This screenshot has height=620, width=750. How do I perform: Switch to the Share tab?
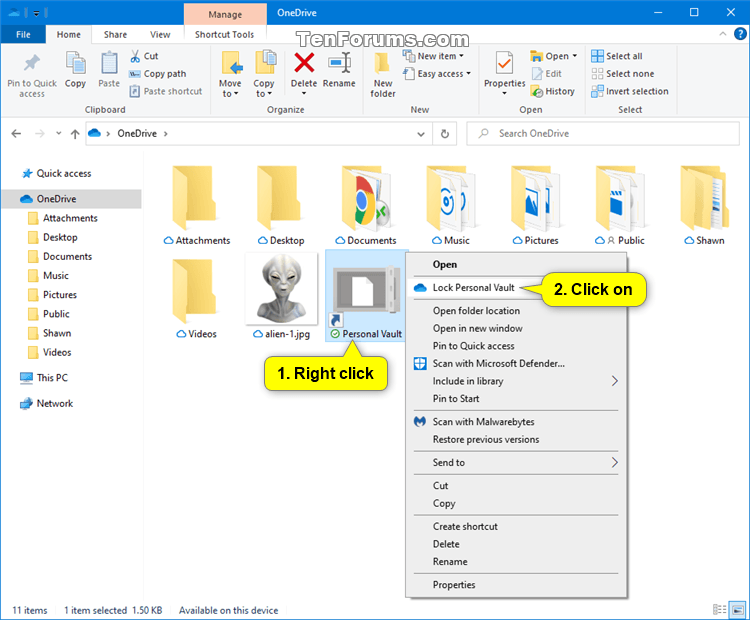(x=115, y=34)
